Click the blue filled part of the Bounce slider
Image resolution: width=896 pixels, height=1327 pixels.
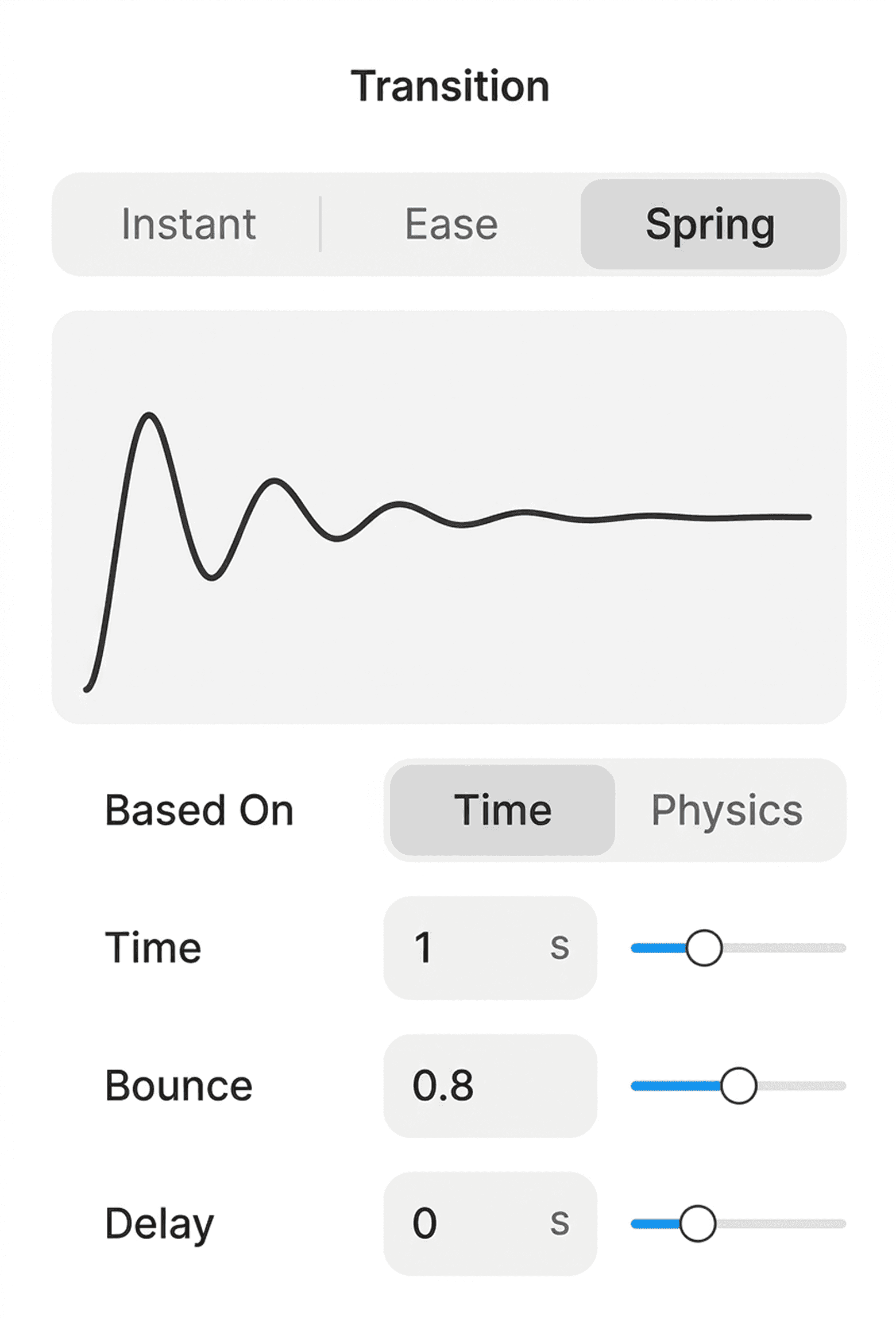tap(675, 1085)
